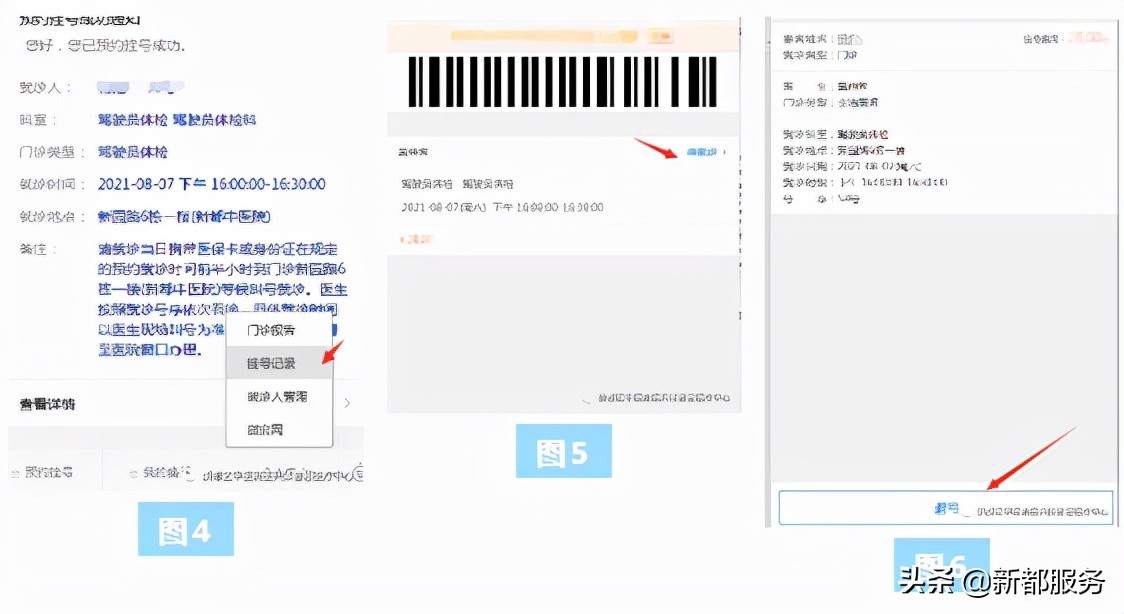Choose the 就诊人管理 menu option
This screenshot has width=1124, height=614.
[277, 397]
